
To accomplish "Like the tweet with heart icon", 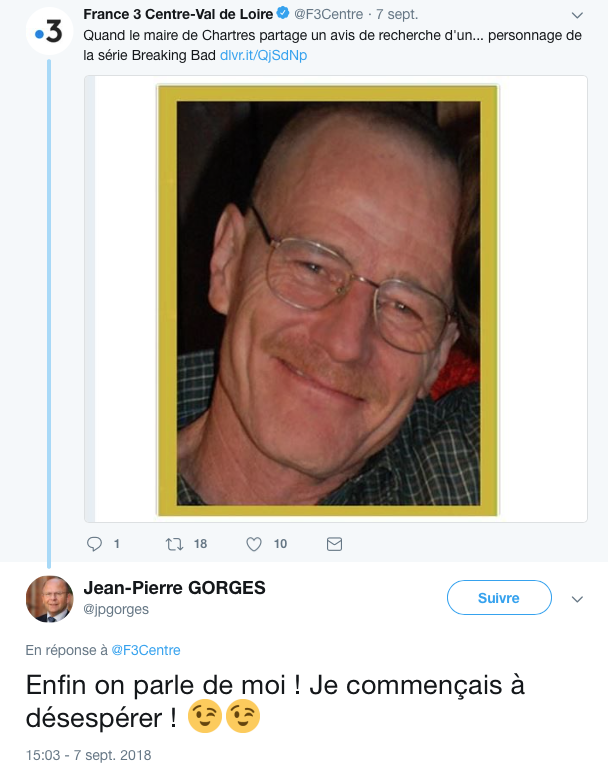I will click(x=254, y=544).
